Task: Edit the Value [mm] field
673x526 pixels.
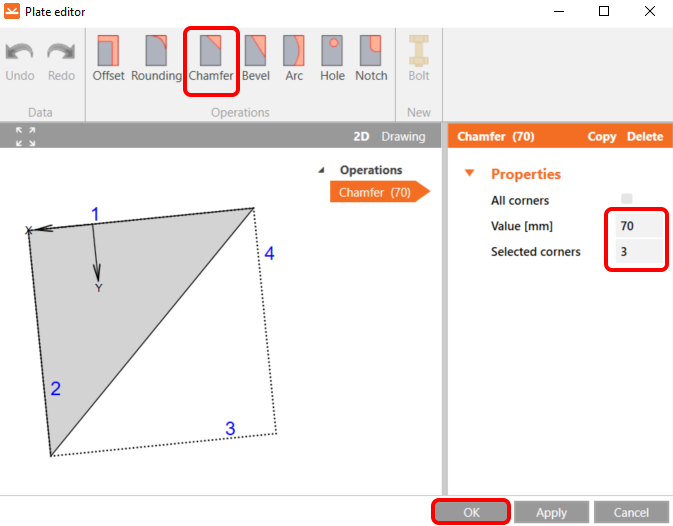Action: 639,226
